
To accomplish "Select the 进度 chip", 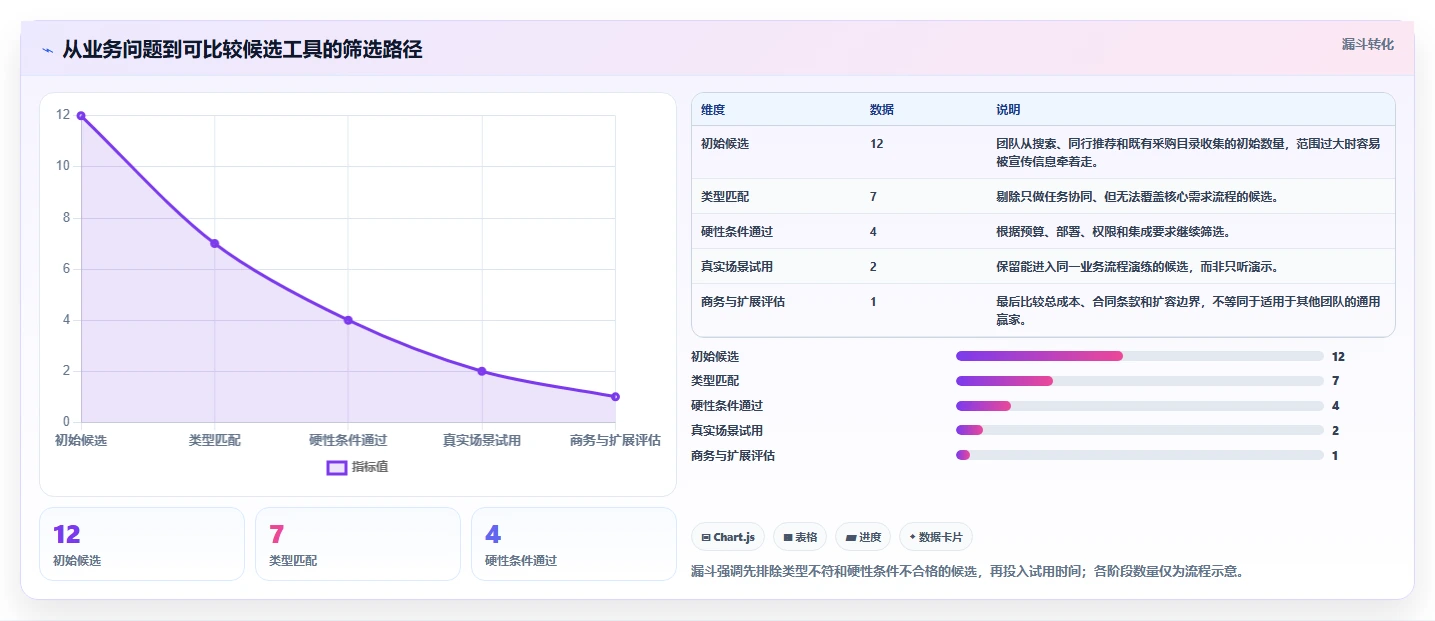I will click(863, 537).
